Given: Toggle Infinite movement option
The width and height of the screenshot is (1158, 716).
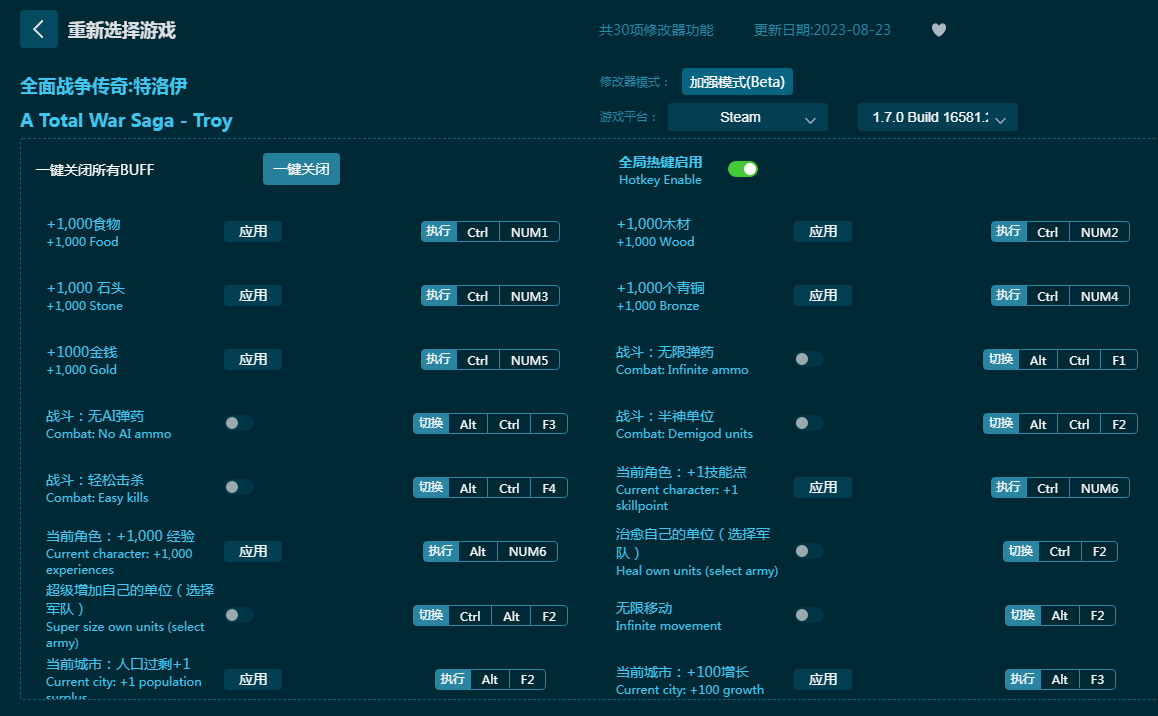Looking at the screenshot, I should (808, 615).
